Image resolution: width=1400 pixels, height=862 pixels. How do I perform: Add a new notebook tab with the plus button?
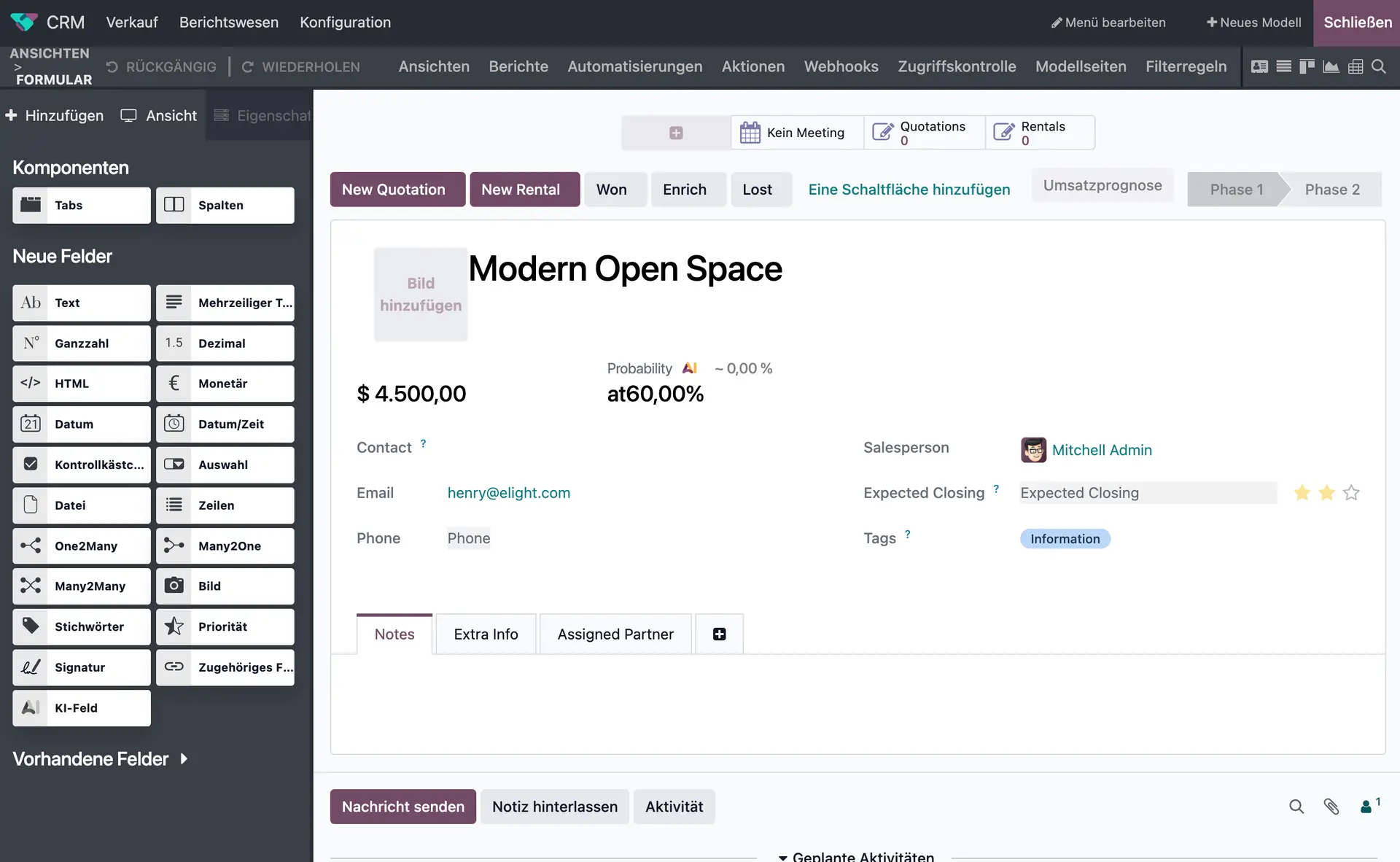point(719,633)
